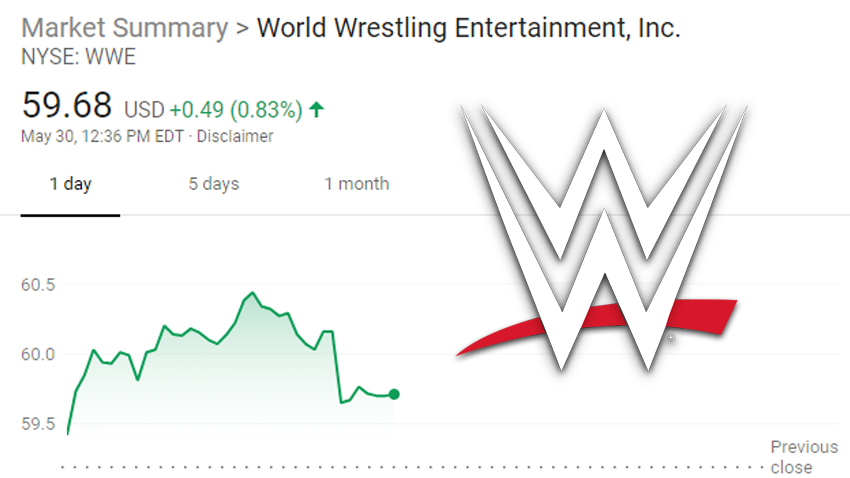Click the World Wrestling Entertainment, Inc. title
The height and width of the screenshot is (478, 850).
coord(468,28)
